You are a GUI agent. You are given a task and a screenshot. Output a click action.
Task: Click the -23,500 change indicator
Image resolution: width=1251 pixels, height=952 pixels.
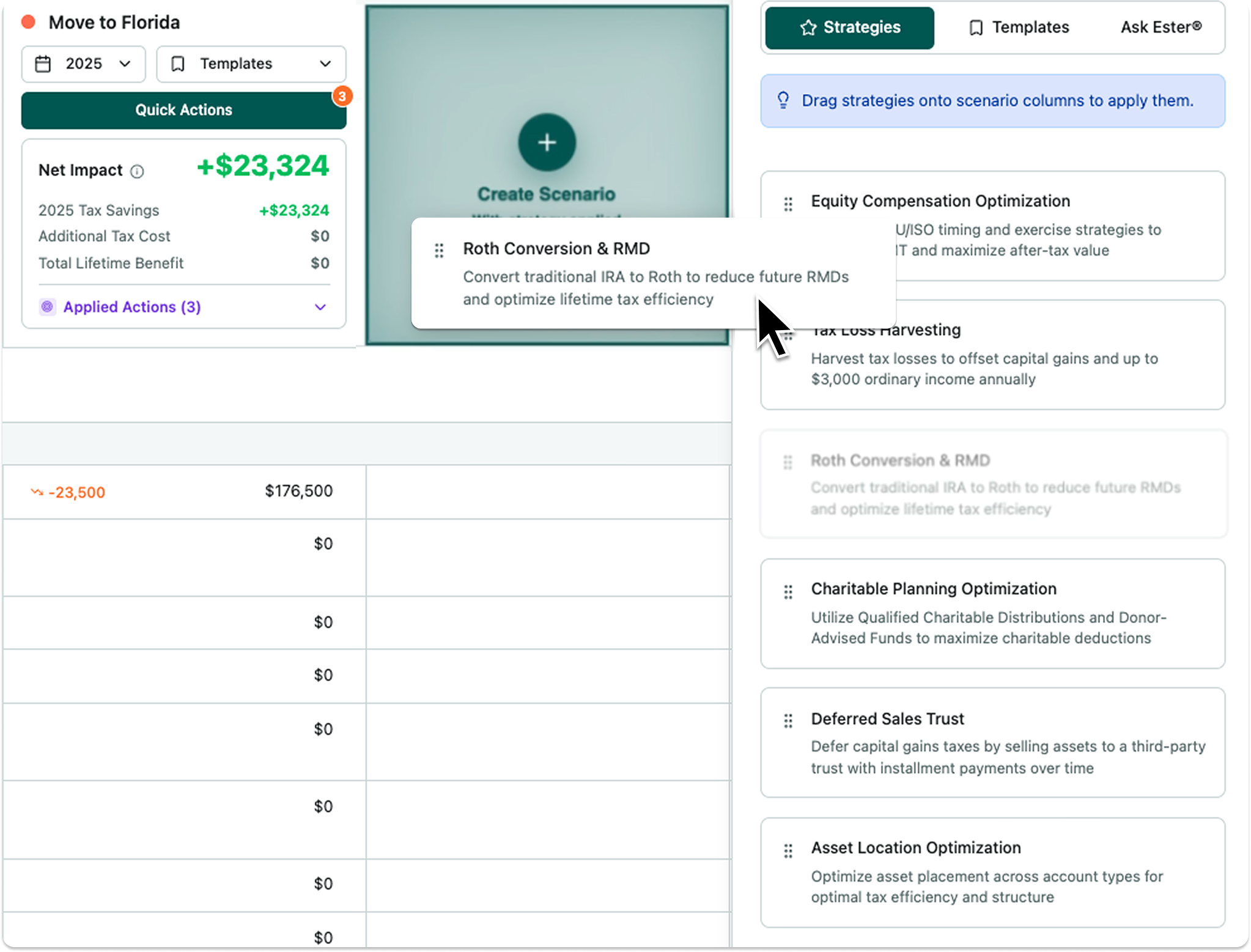point(68,492)
